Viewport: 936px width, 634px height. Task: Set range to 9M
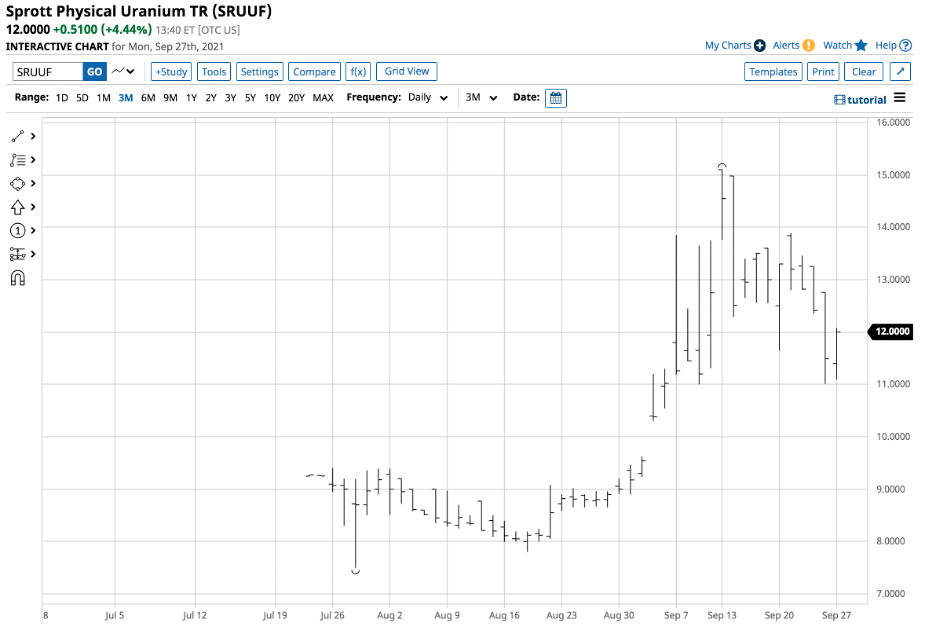pyautogui.click(x=170, y=98)
